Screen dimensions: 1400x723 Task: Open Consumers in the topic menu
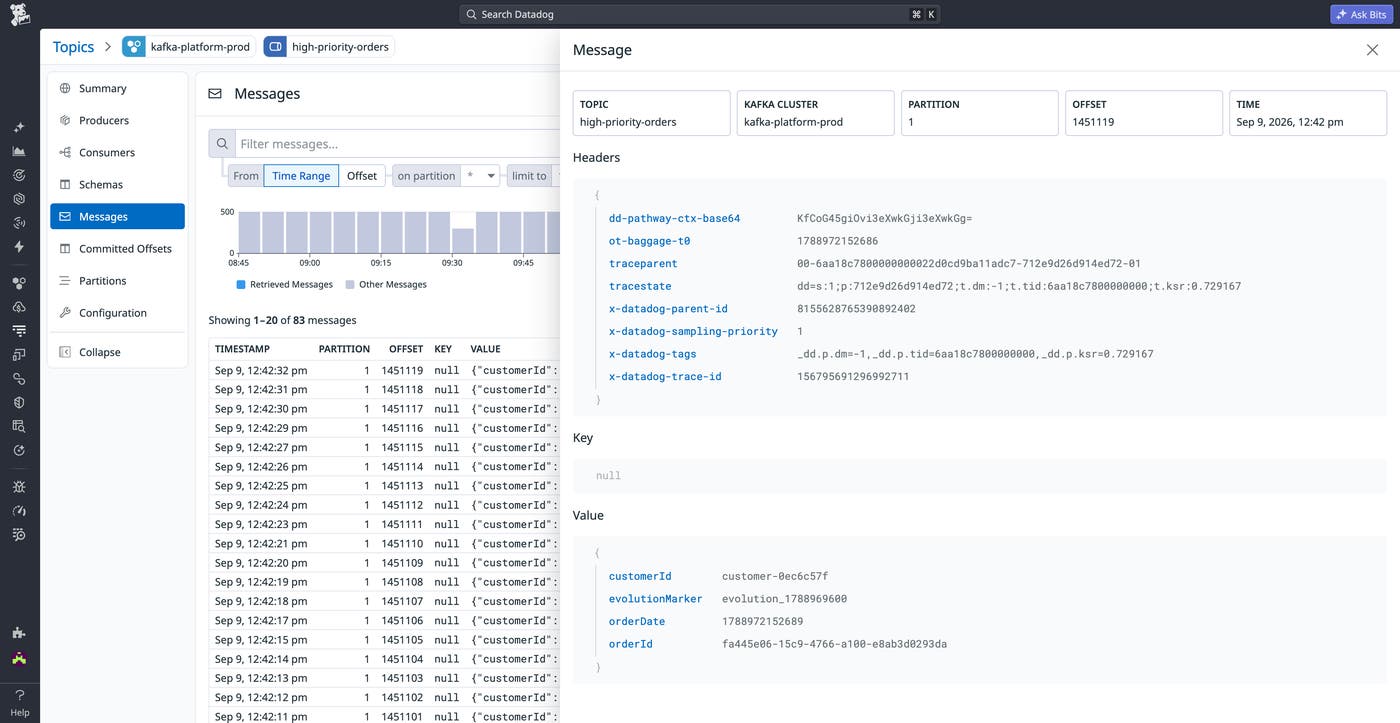point(117,152)
